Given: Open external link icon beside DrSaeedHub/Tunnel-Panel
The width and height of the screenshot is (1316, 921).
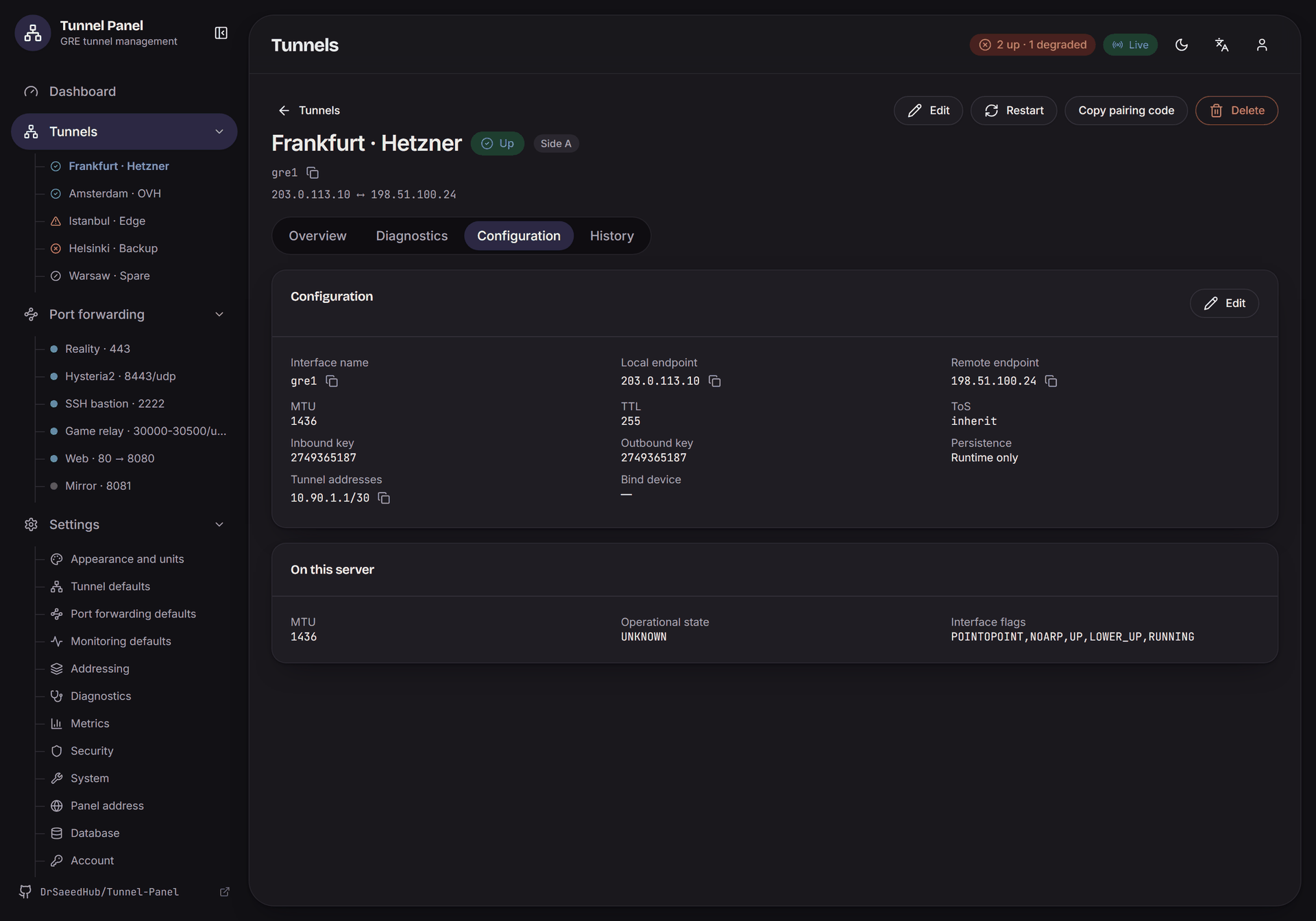Looking at the screenshot, I should coord(224,892).
